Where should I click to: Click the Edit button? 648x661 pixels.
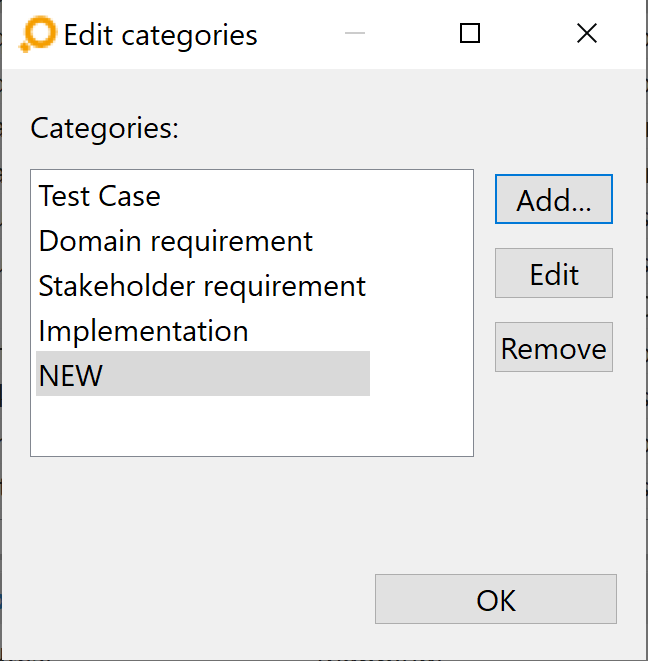click(x=554, y=273)
